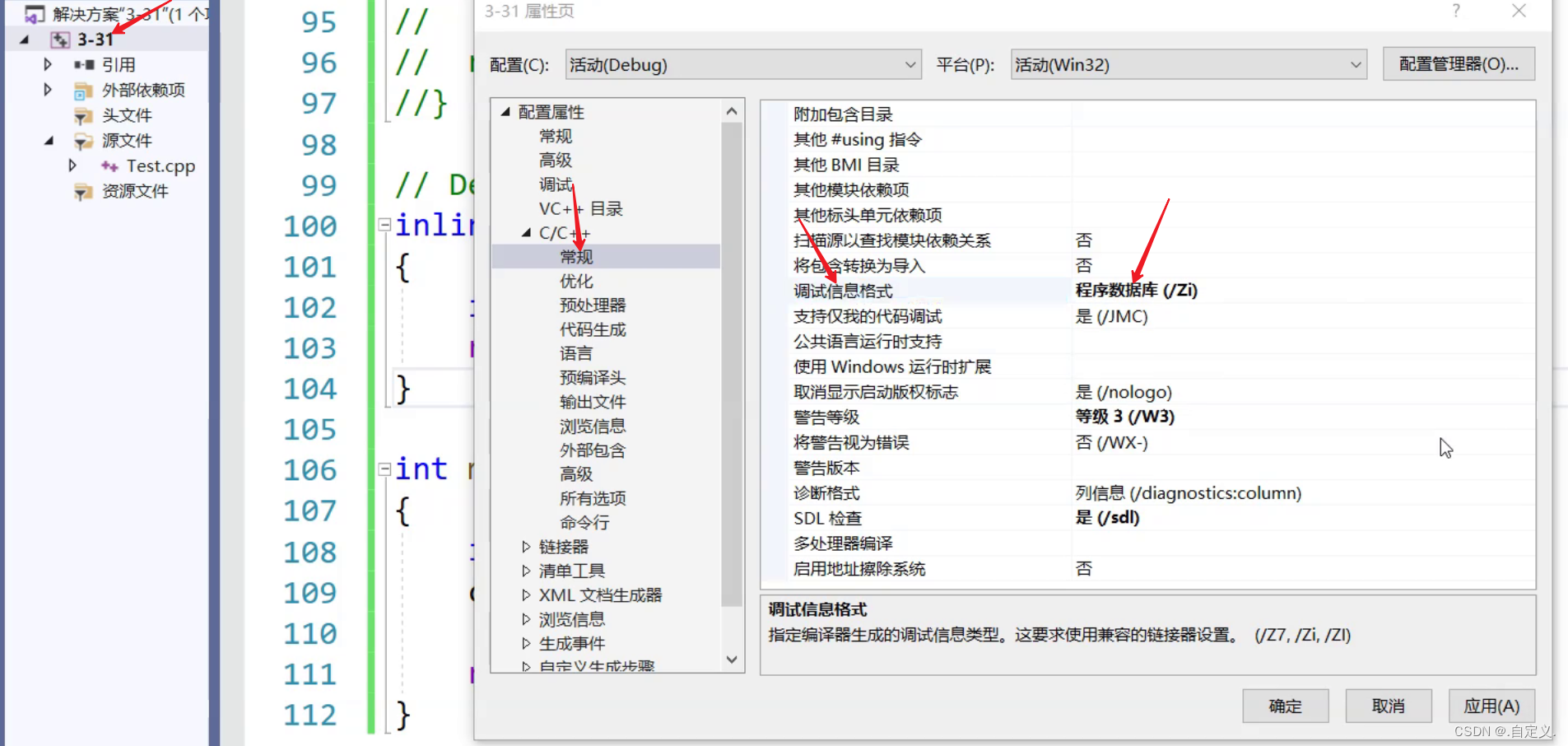
Task: Collapse the C/C++ tree node
Action: [x=526, y=233]
